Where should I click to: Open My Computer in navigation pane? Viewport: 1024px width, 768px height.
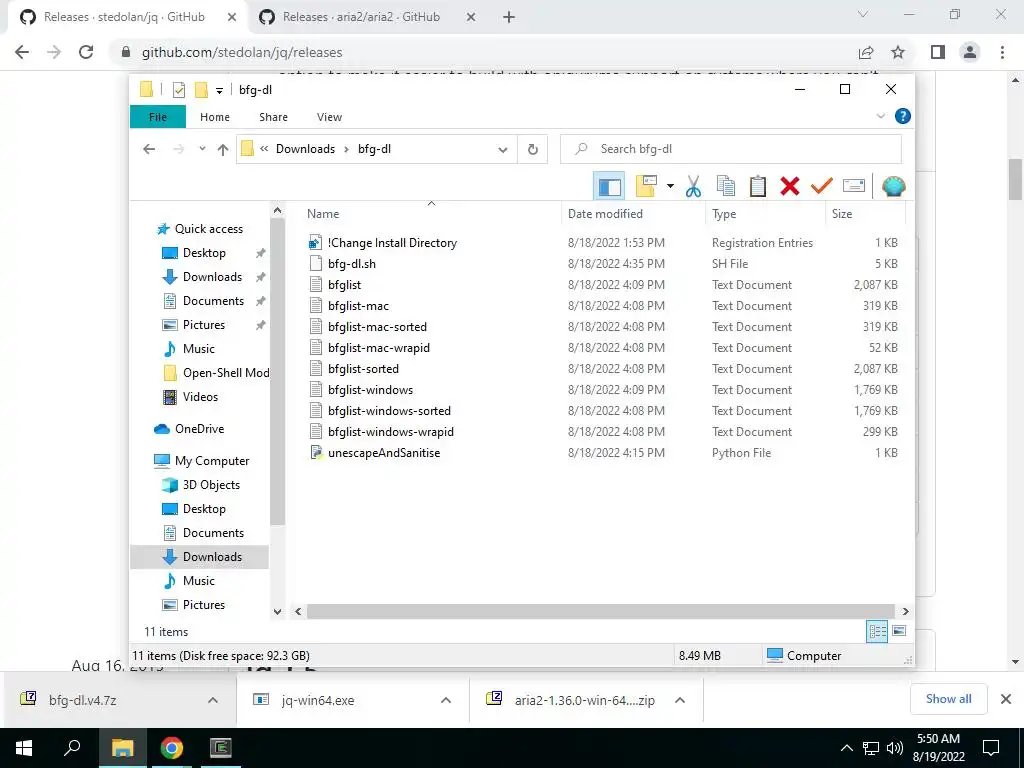click(212, 461)
